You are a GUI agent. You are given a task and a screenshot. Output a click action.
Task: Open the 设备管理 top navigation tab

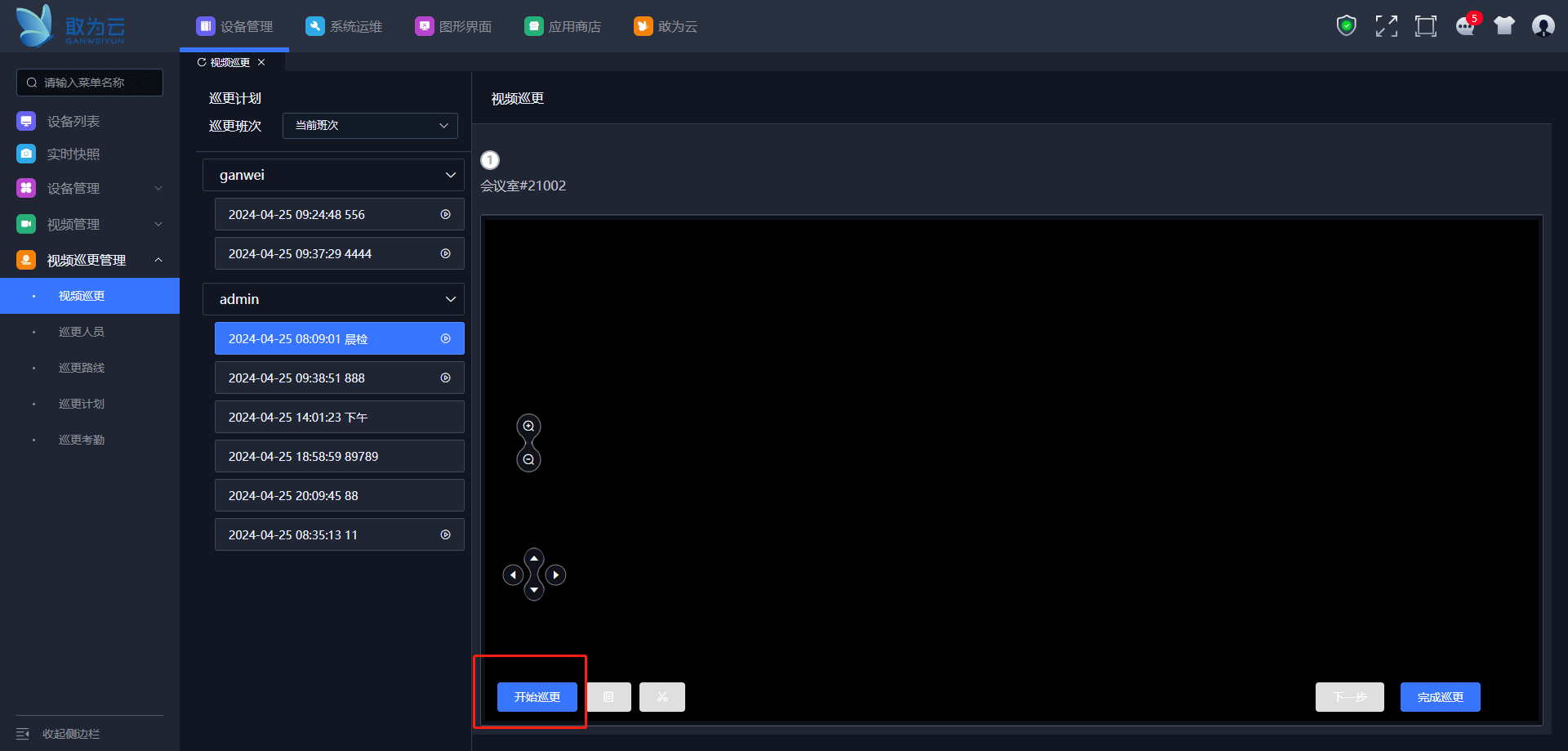(234, 26)
